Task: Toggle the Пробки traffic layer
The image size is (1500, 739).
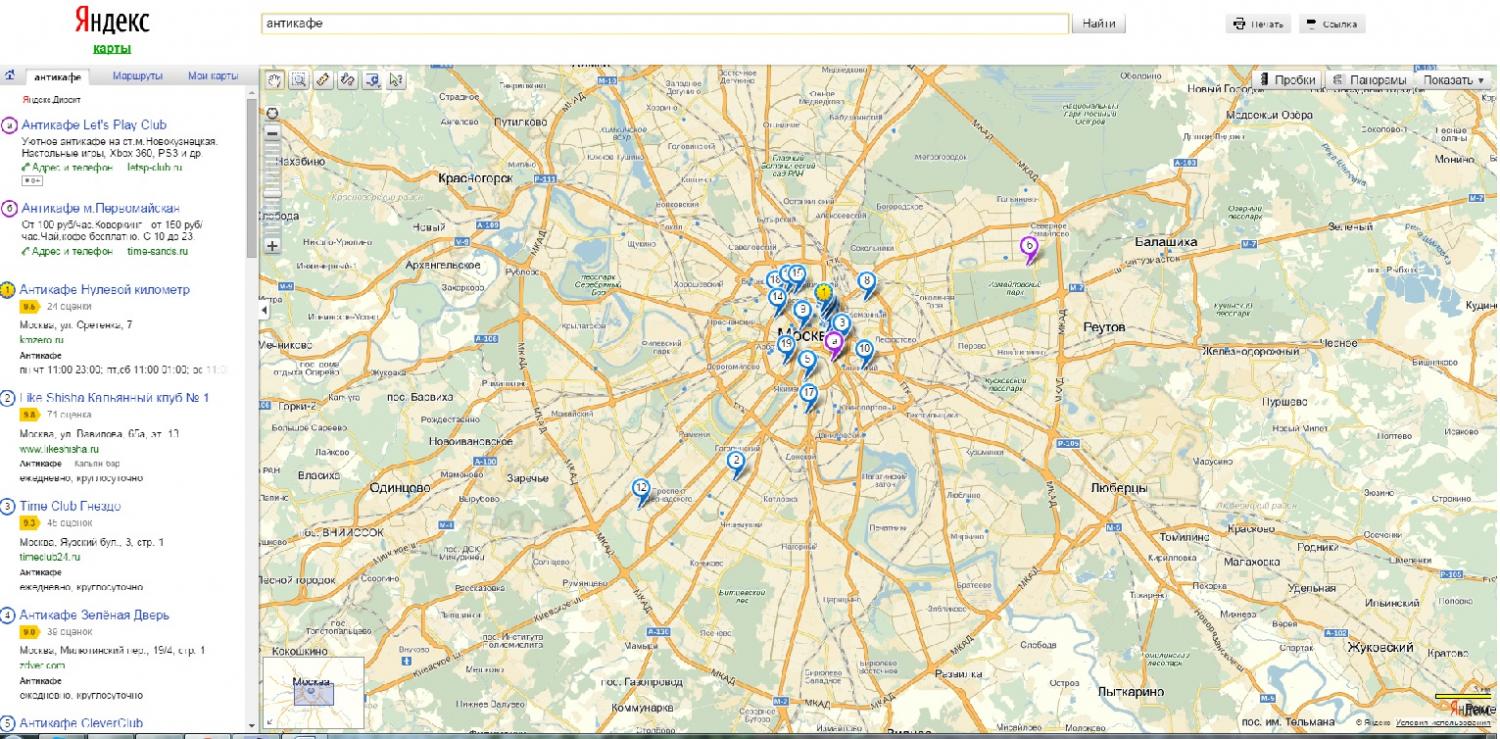Action: pos(1288,80)
